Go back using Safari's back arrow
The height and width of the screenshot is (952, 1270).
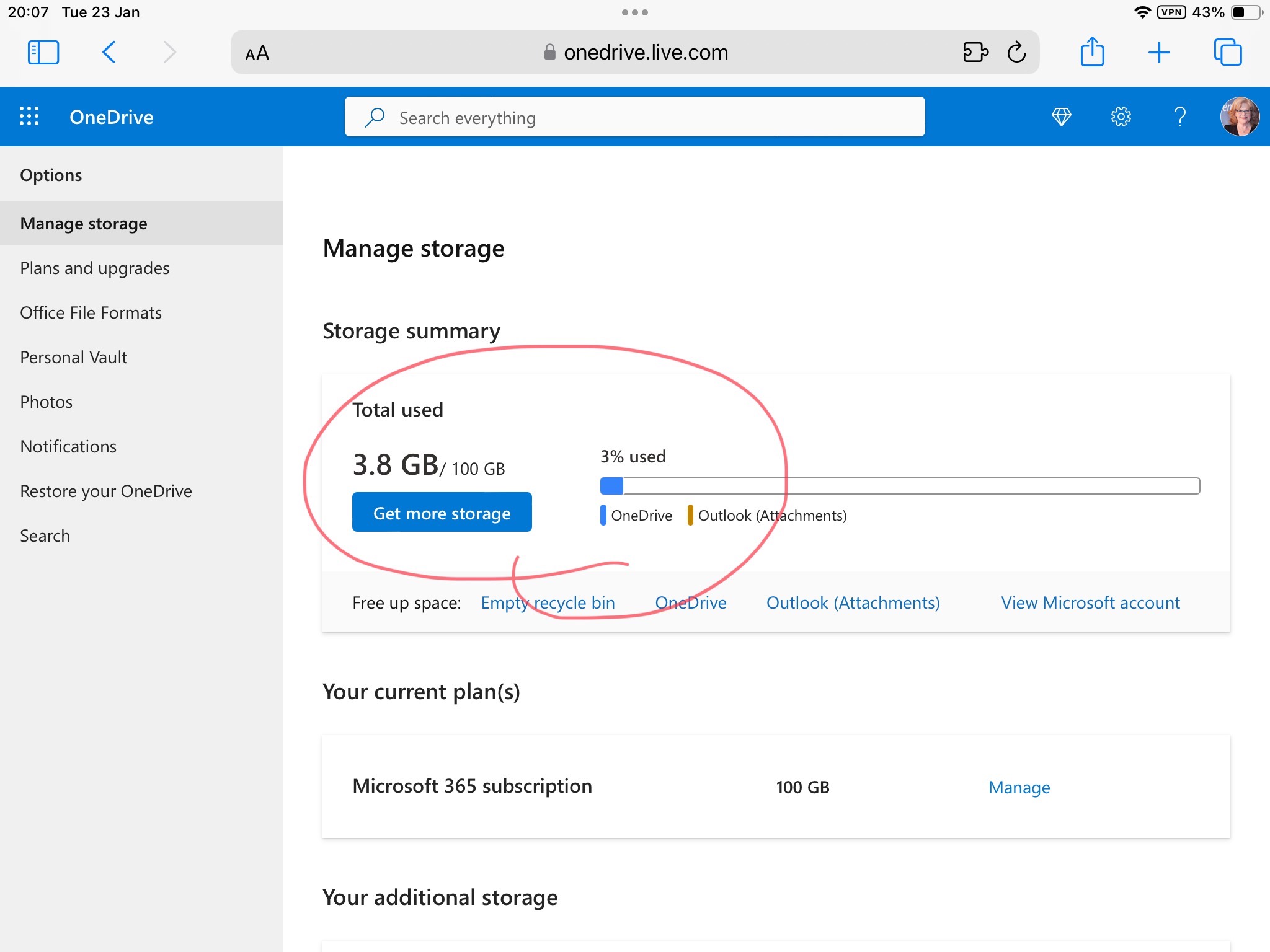(x=109, y=53)
